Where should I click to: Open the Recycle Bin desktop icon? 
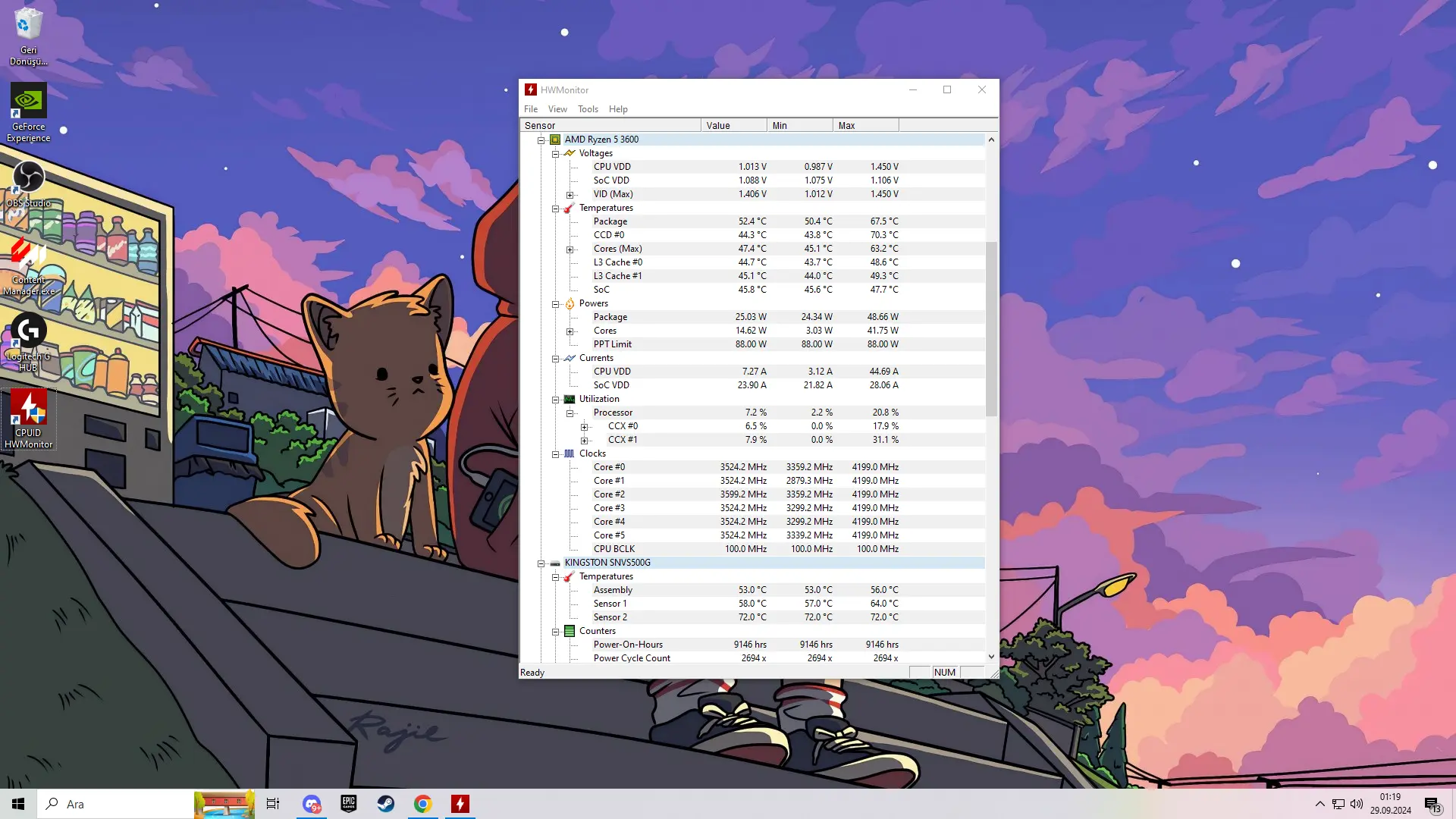(x=28, y=36)
